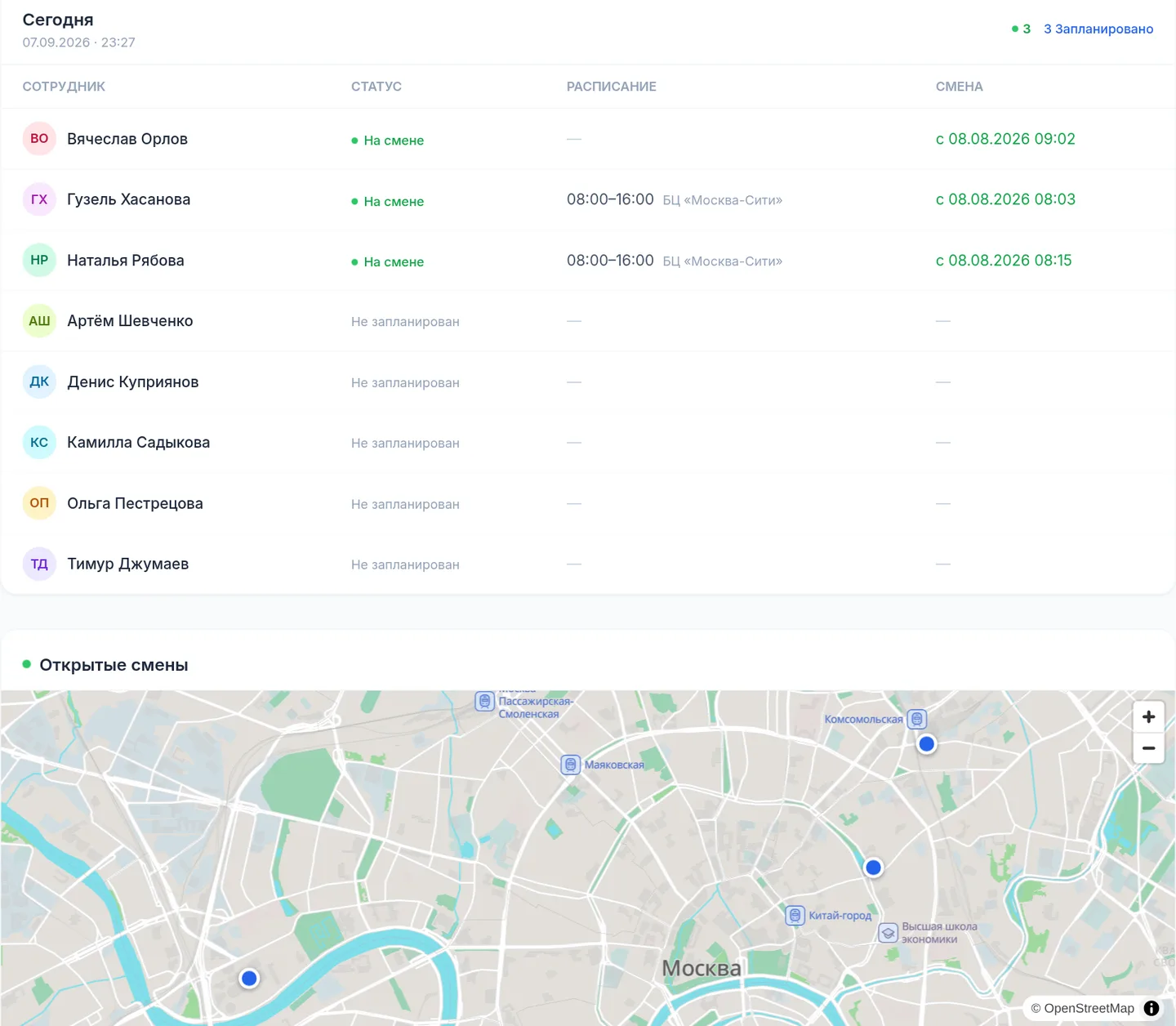Click the ОП avatar for Ольга Пестрецова
The image size is (1176, 1026).
point(39,503)
